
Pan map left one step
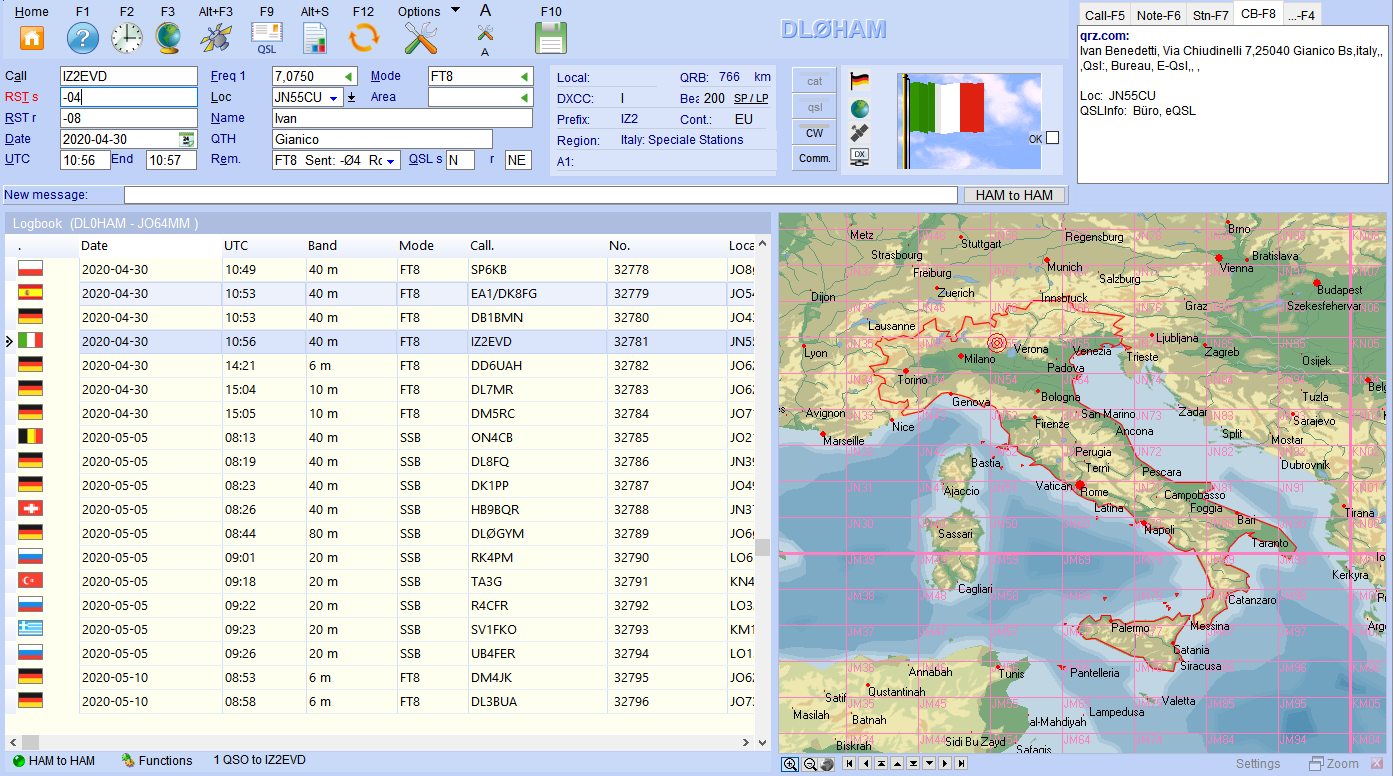pos(865,763)
